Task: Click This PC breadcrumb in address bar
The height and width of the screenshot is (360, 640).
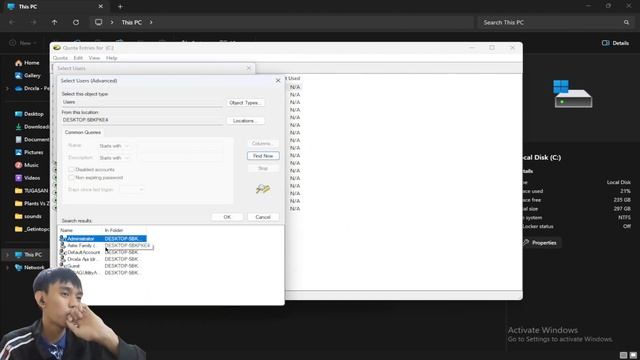Action: 131,22
